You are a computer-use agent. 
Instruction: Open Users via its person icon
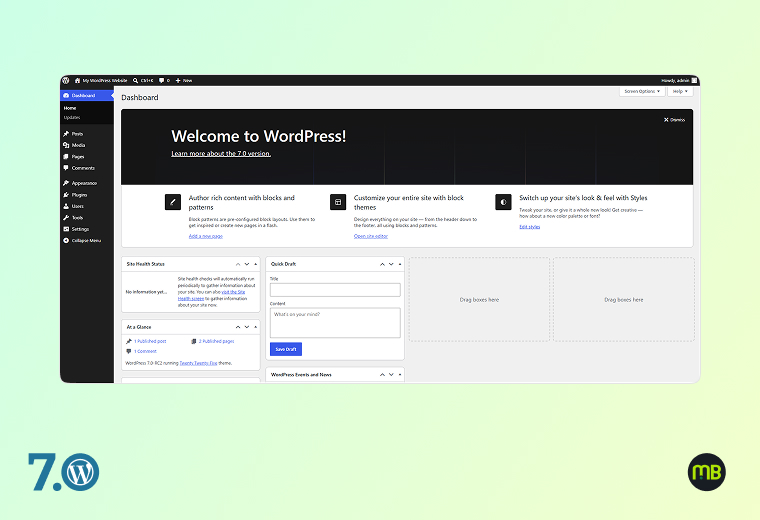(66, 206)
